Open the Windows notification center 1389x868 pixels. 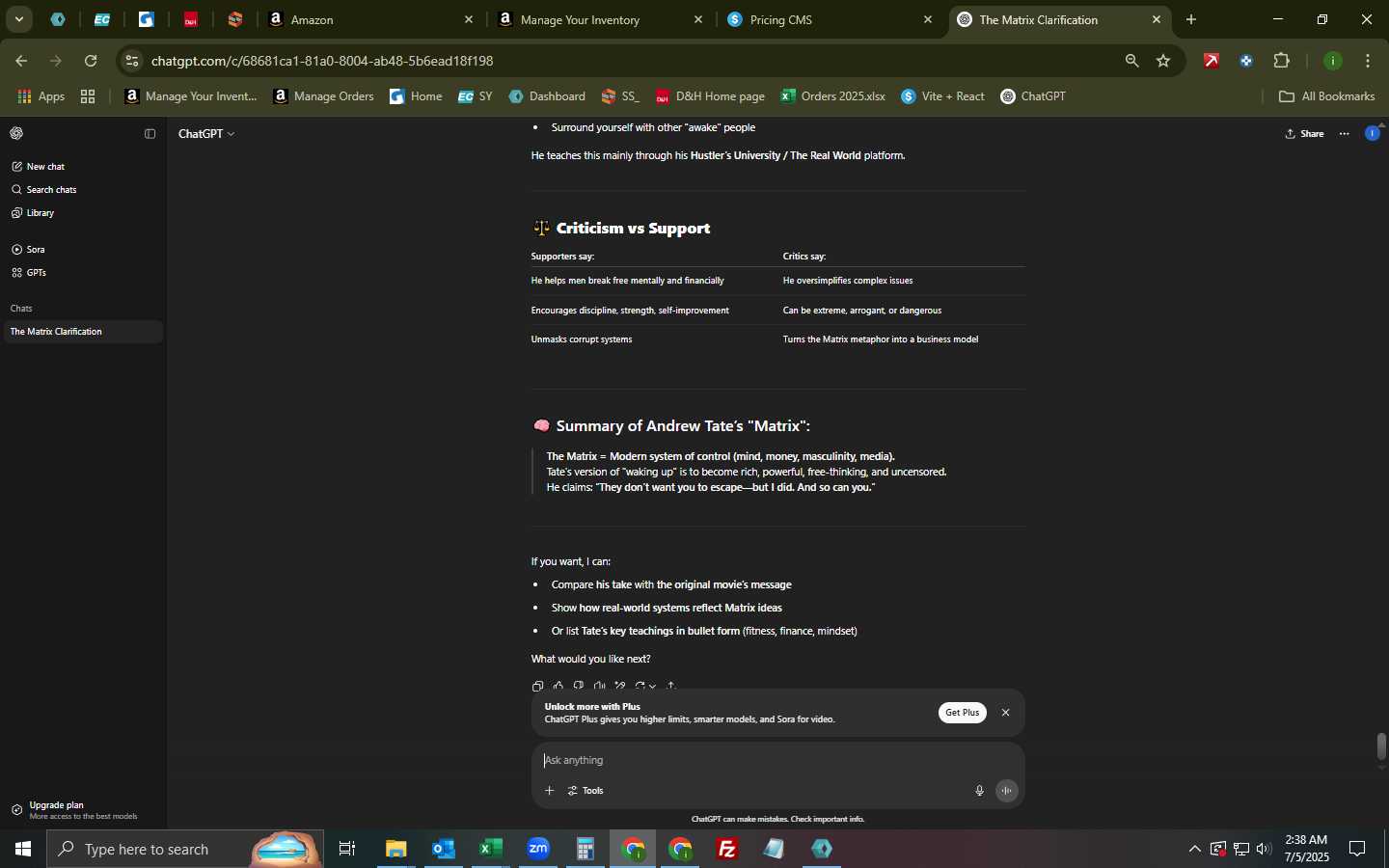click(1357, 849)
